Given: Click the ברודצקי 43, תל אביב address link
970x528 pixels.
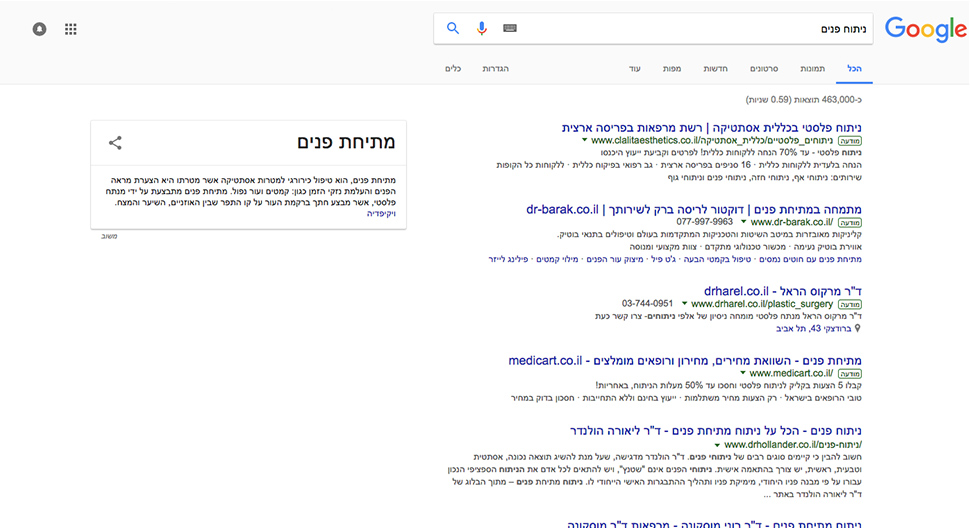Looking at the screenshot, I should (814, 328).
